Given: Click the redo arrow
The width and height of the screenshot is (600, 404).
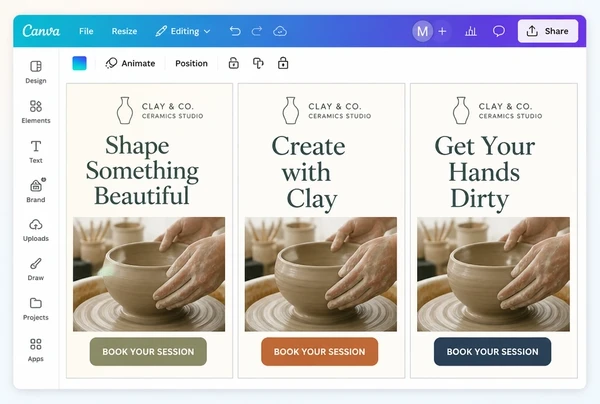Looking at the screenshot, I should coord(257,31).
